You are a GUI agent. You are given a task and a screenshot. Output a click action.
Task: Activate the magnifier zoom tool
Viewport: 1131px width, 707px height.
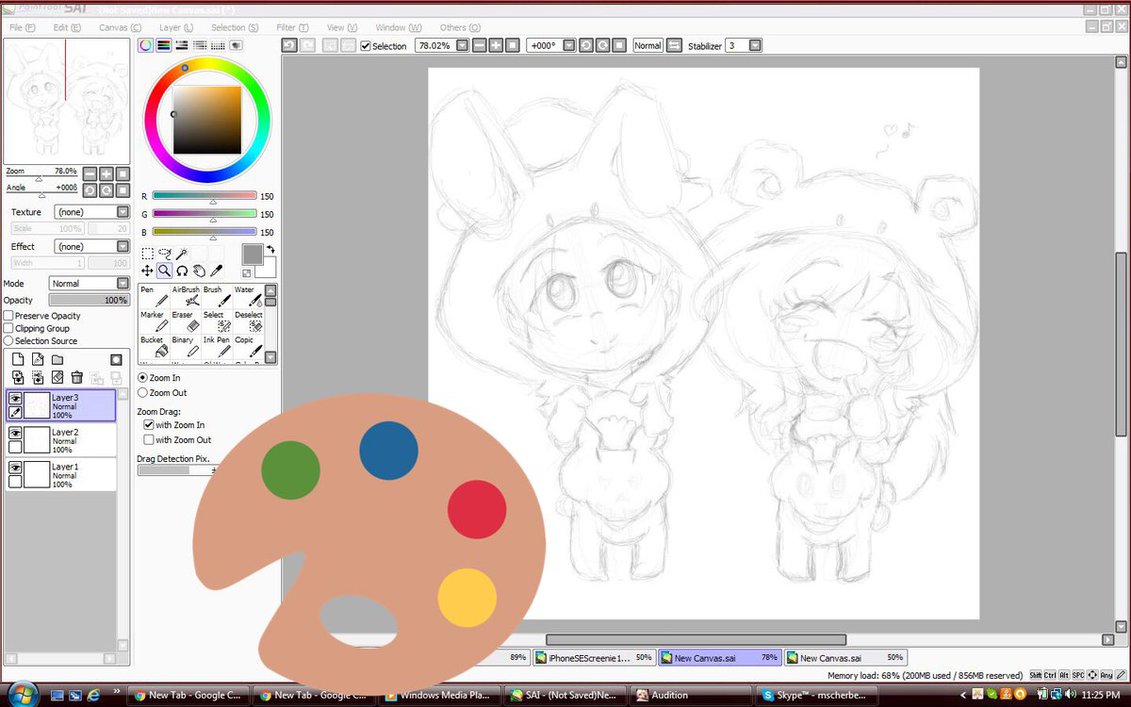click(x=164, y=271)
